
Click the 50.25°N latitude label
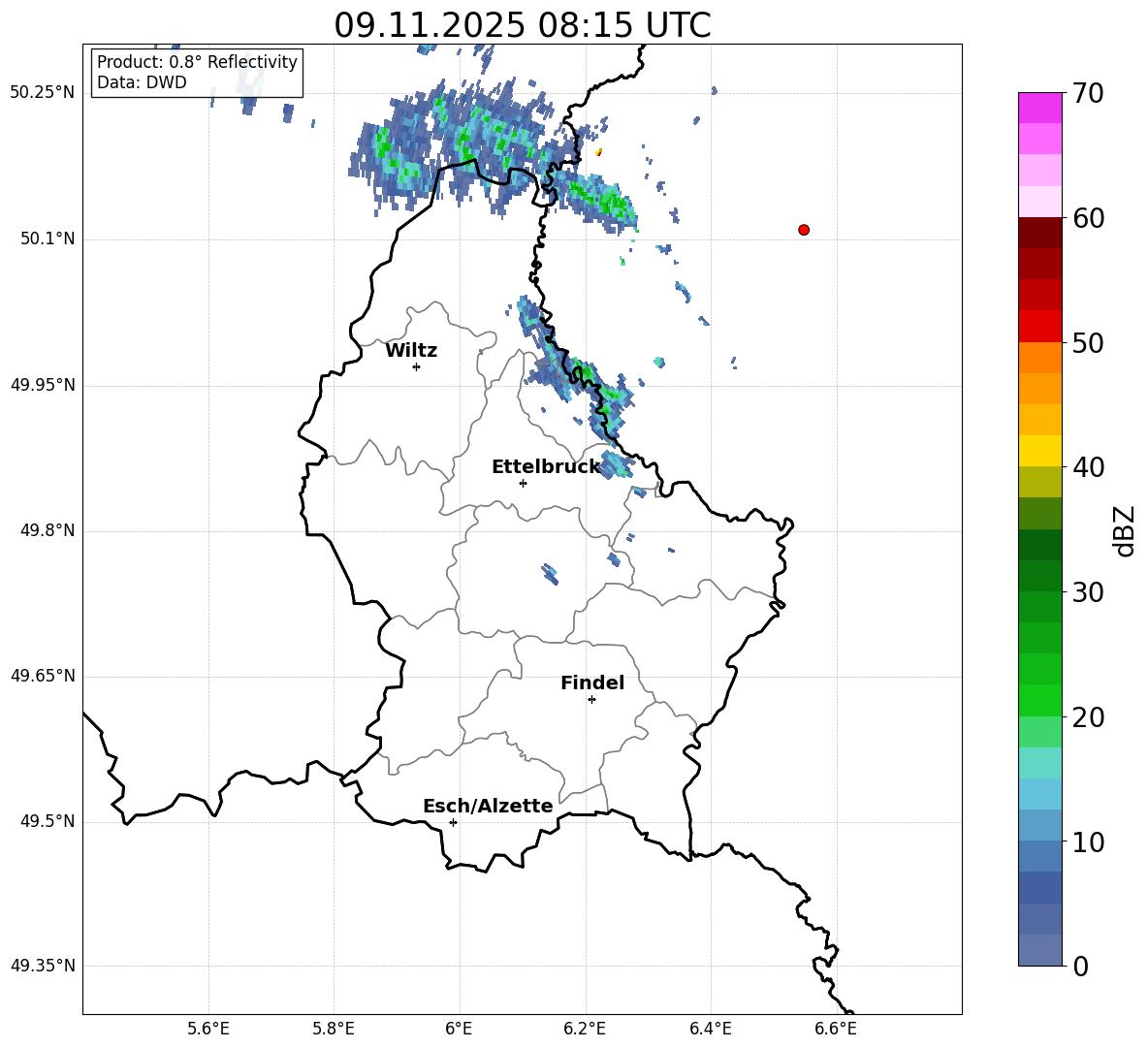click(x=43, y=93)
